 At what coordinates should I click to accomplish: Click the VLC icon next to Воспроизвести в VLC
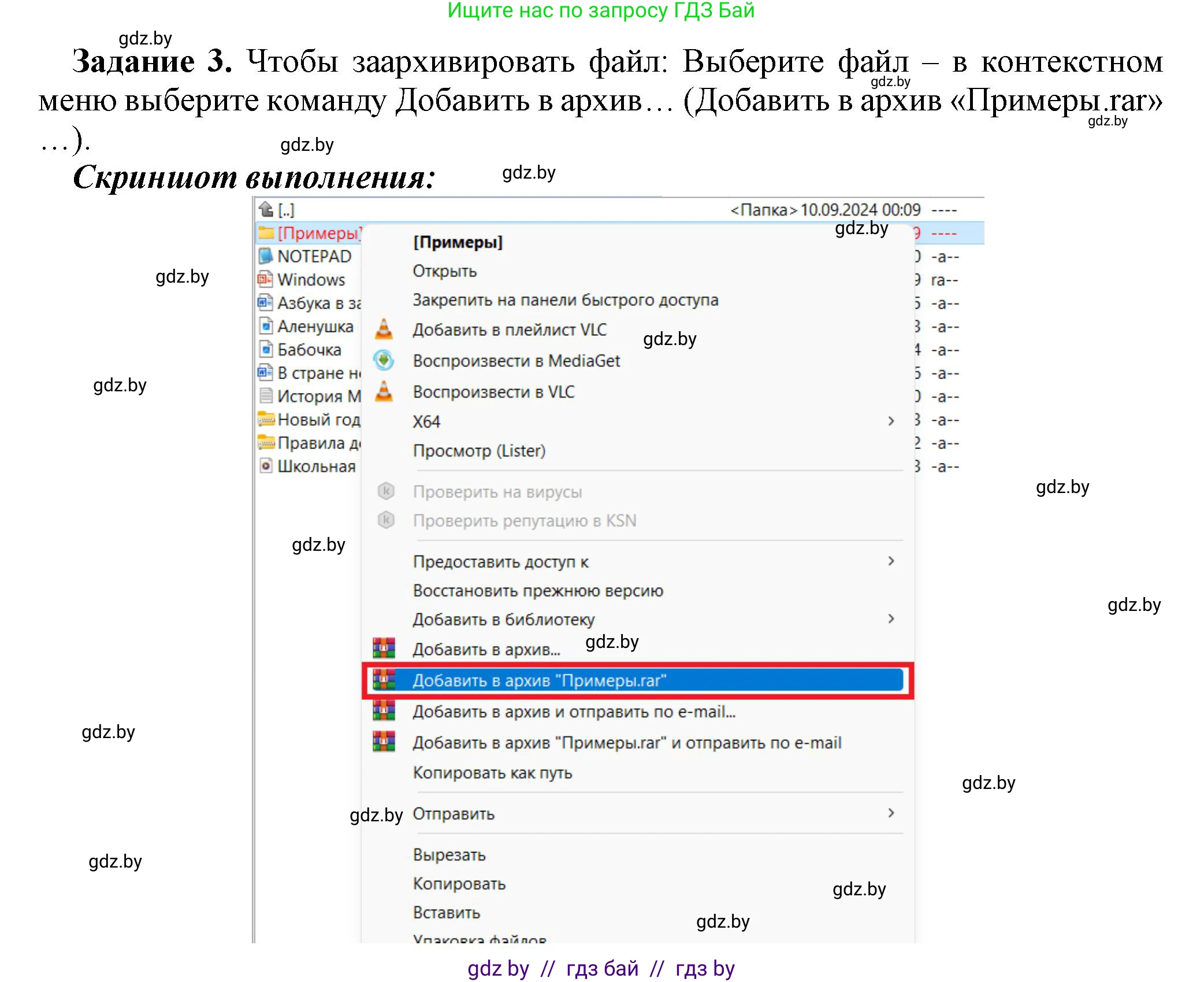384,391
